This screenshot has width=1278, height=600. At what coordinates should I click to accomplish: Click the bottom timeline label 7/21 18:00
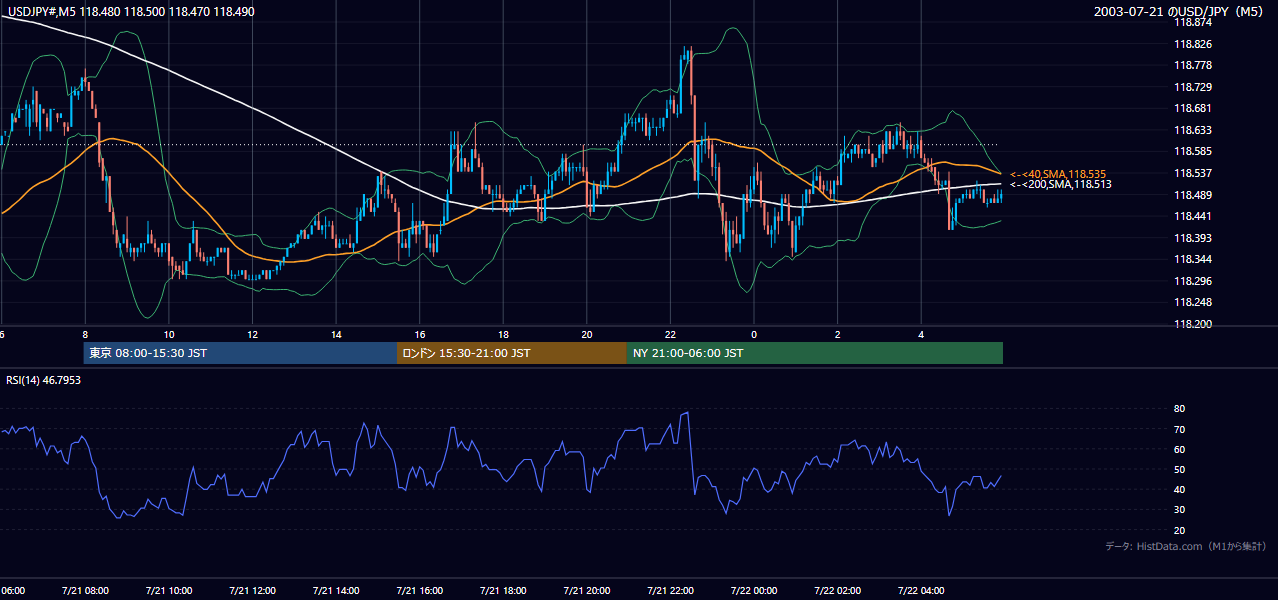(503, 590)
